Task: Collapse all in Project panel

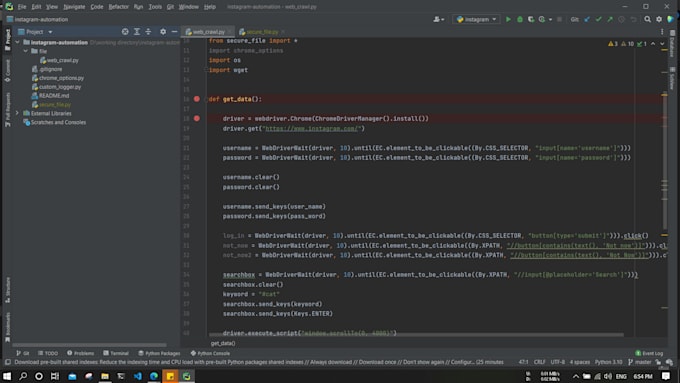Action: click(x=148, y=32)
